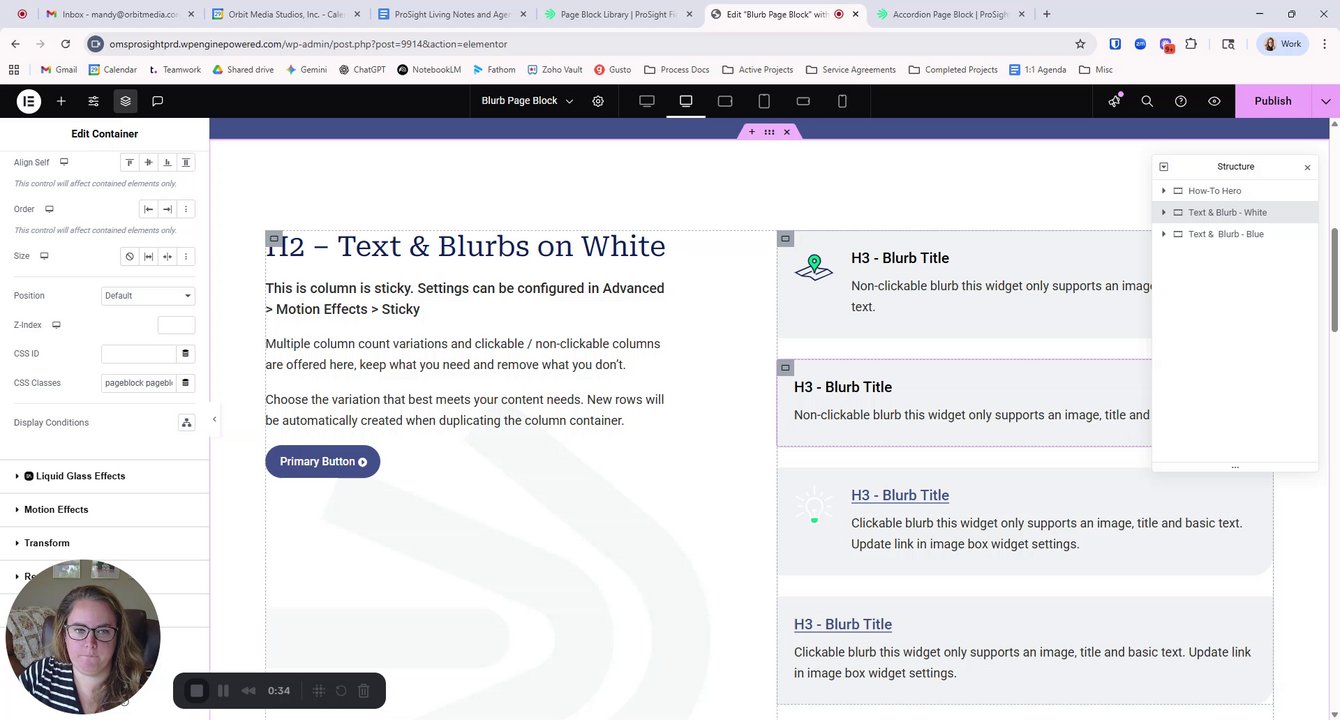Select the tablet portrait preview icon
The height and width of the screenshot is (720, 1340).
tap(764, 101)
